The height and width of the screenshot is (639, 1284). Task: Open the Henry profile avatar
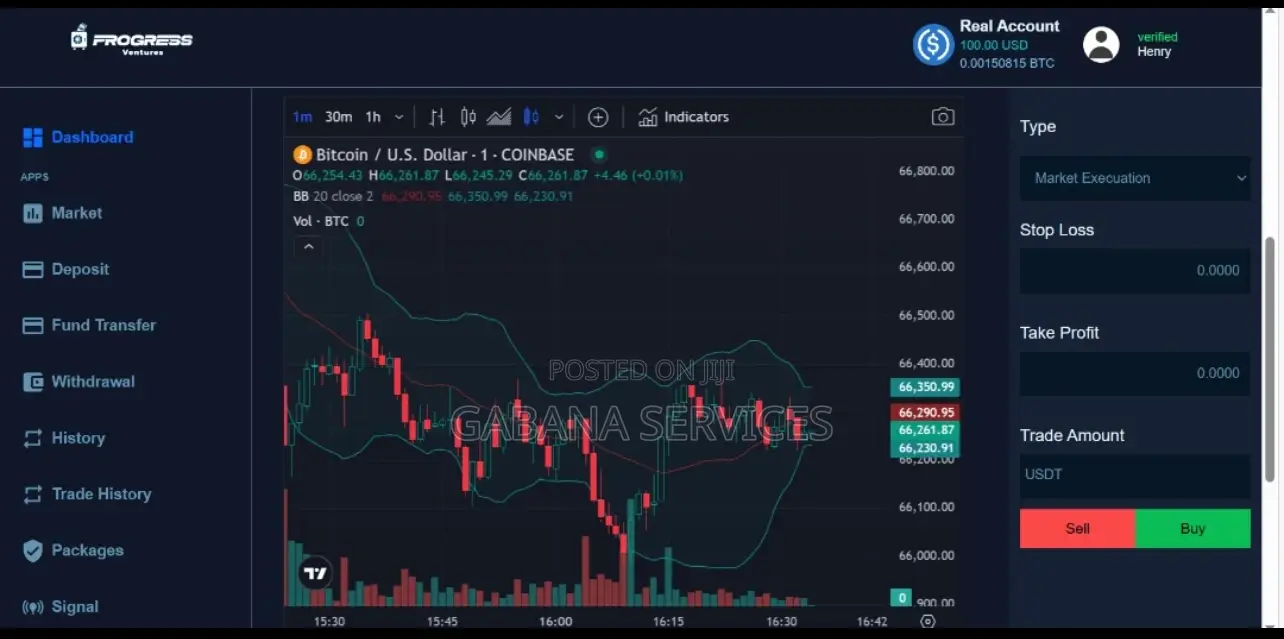pos(1101,45)
